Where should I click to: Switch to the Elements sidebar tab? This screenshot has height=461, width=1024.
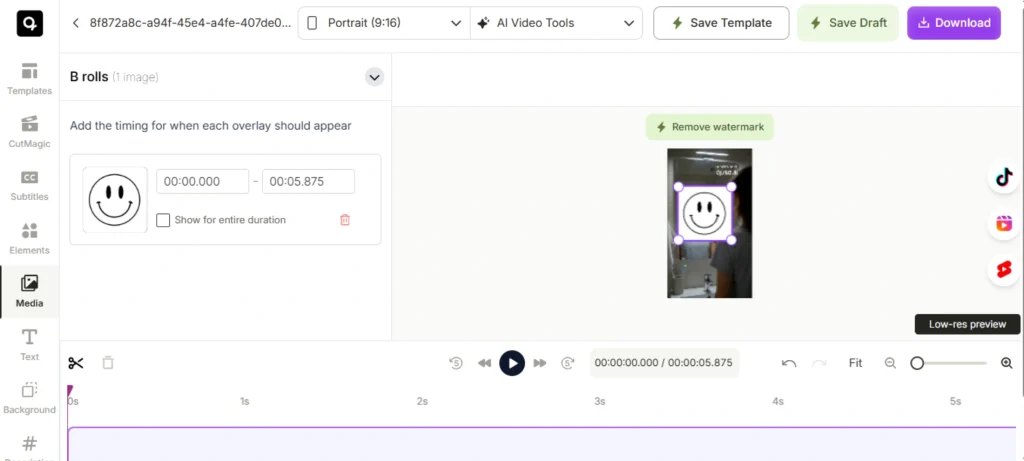click(x=29, y=238)
